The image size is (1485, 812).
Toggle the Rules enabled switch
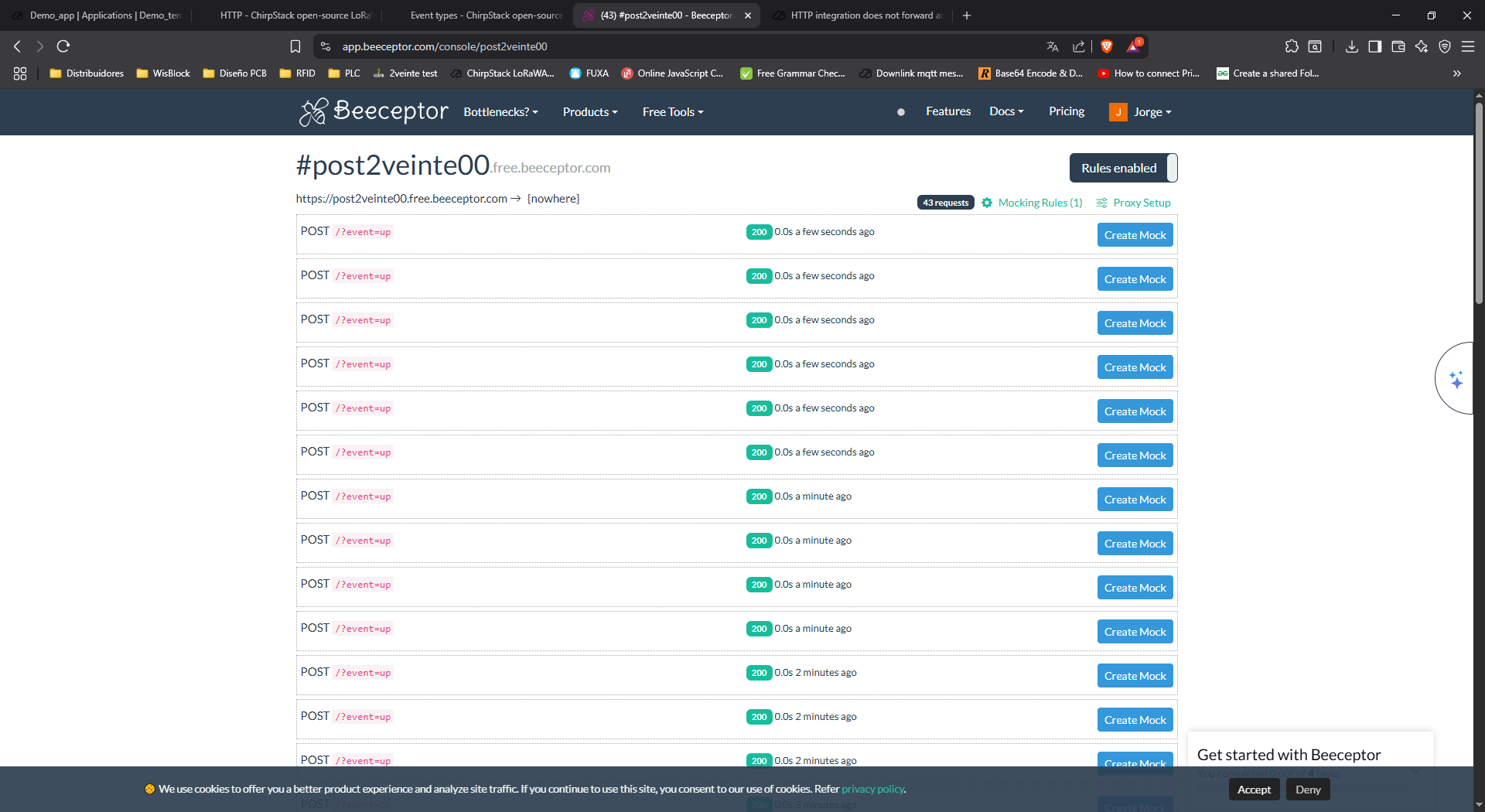1123,168
